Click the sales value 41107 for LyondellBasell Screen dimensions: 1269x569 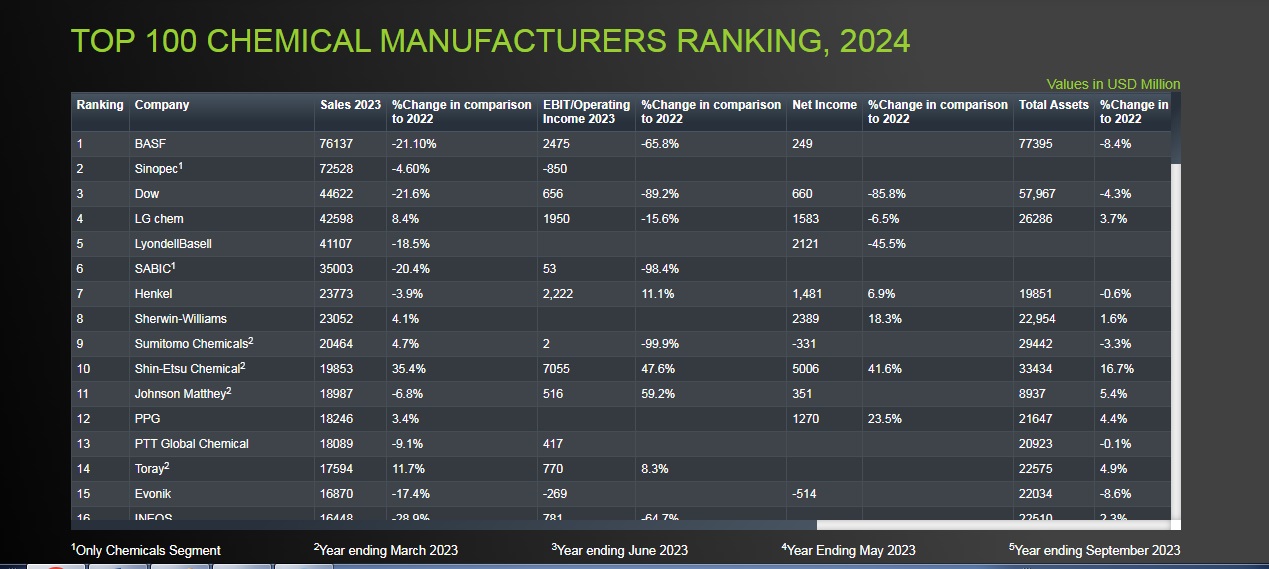(337, 244)
